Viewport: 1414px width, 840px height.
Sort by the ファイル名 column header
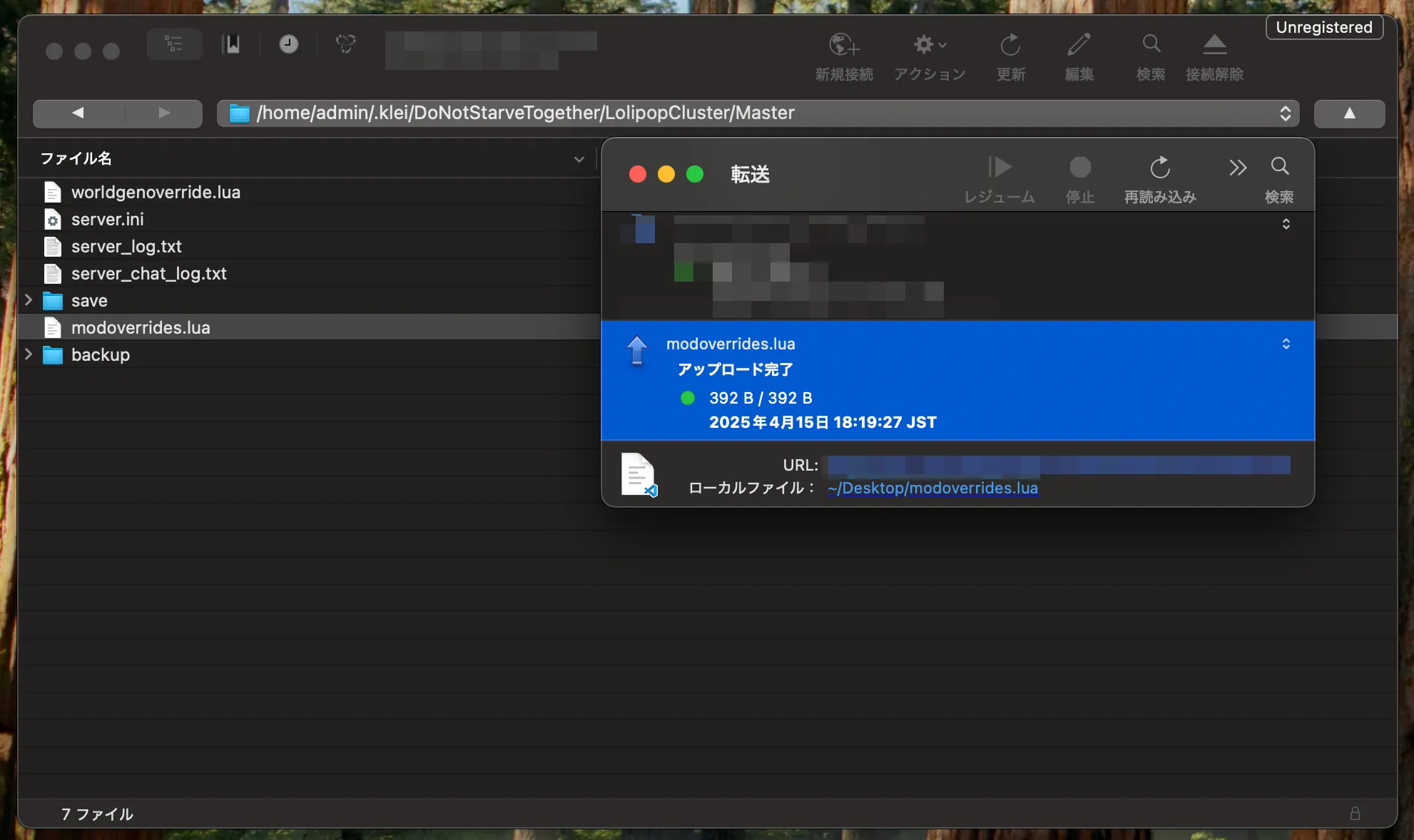tap(76, 158)
